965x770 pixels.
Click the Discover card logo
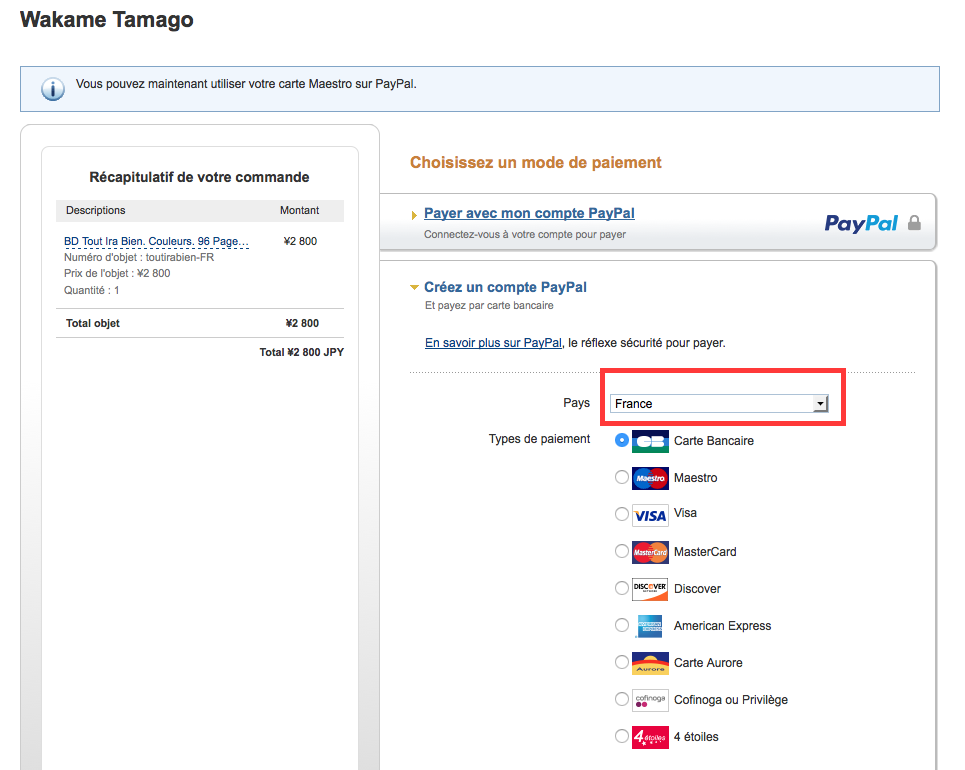coord(649,588)
